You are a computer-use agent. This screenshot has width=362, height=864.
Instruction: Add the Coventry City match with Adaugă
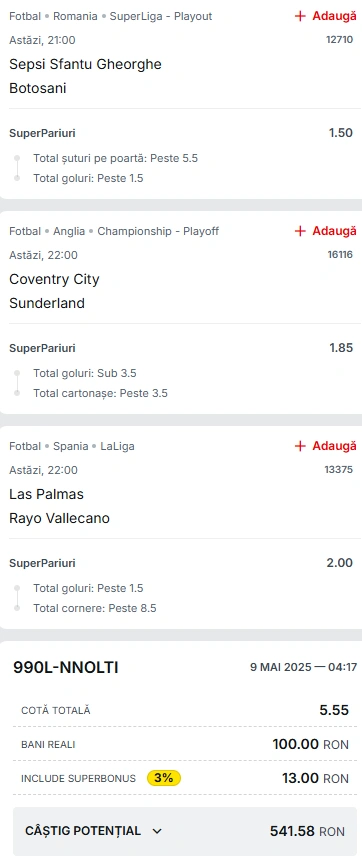(326, 231)
